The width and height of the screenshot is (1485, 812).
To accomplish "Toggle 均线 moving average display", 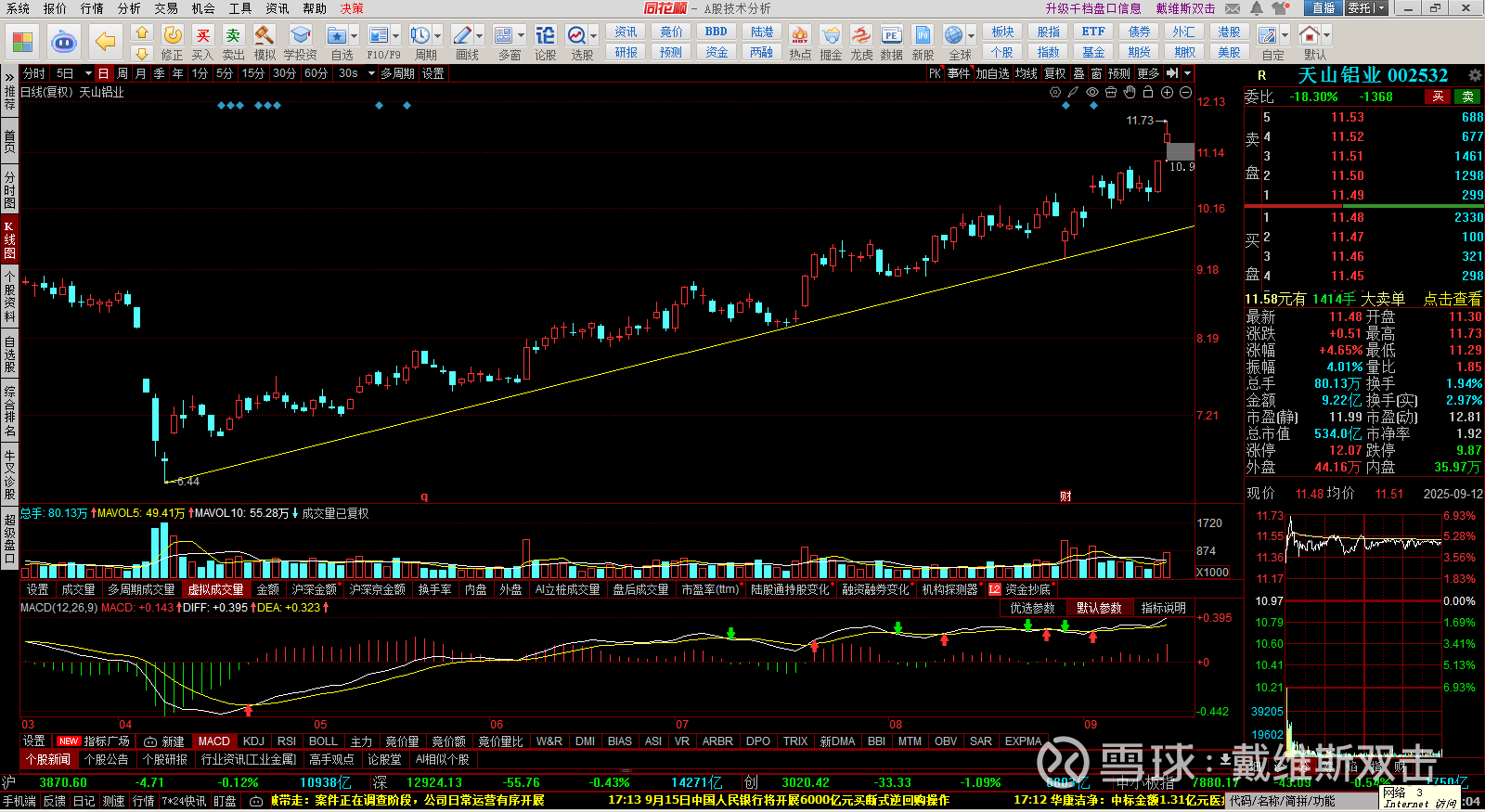I will (x=1026, y=73).
